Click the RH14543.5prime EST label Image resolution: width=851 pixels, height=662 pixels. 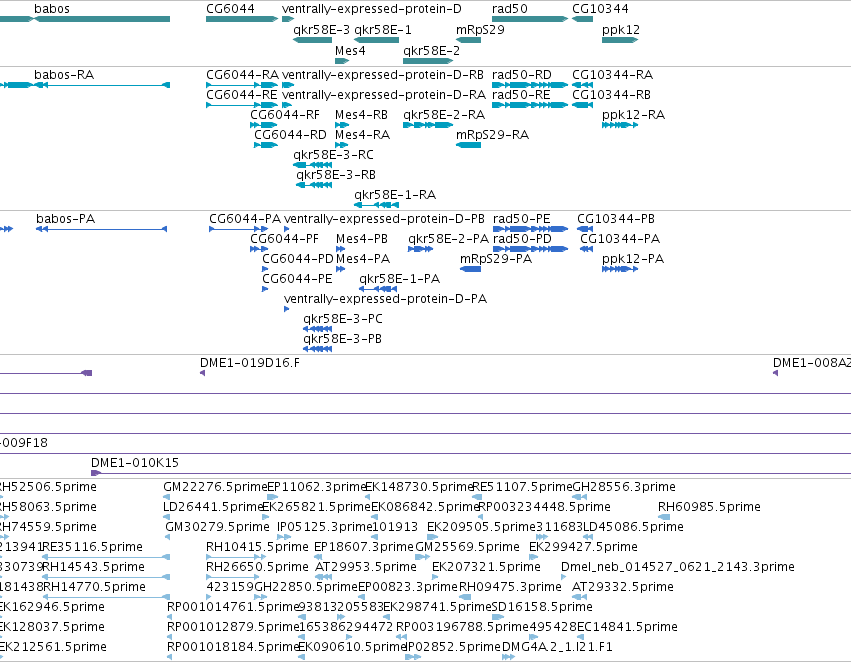click(x=94, y=568)
